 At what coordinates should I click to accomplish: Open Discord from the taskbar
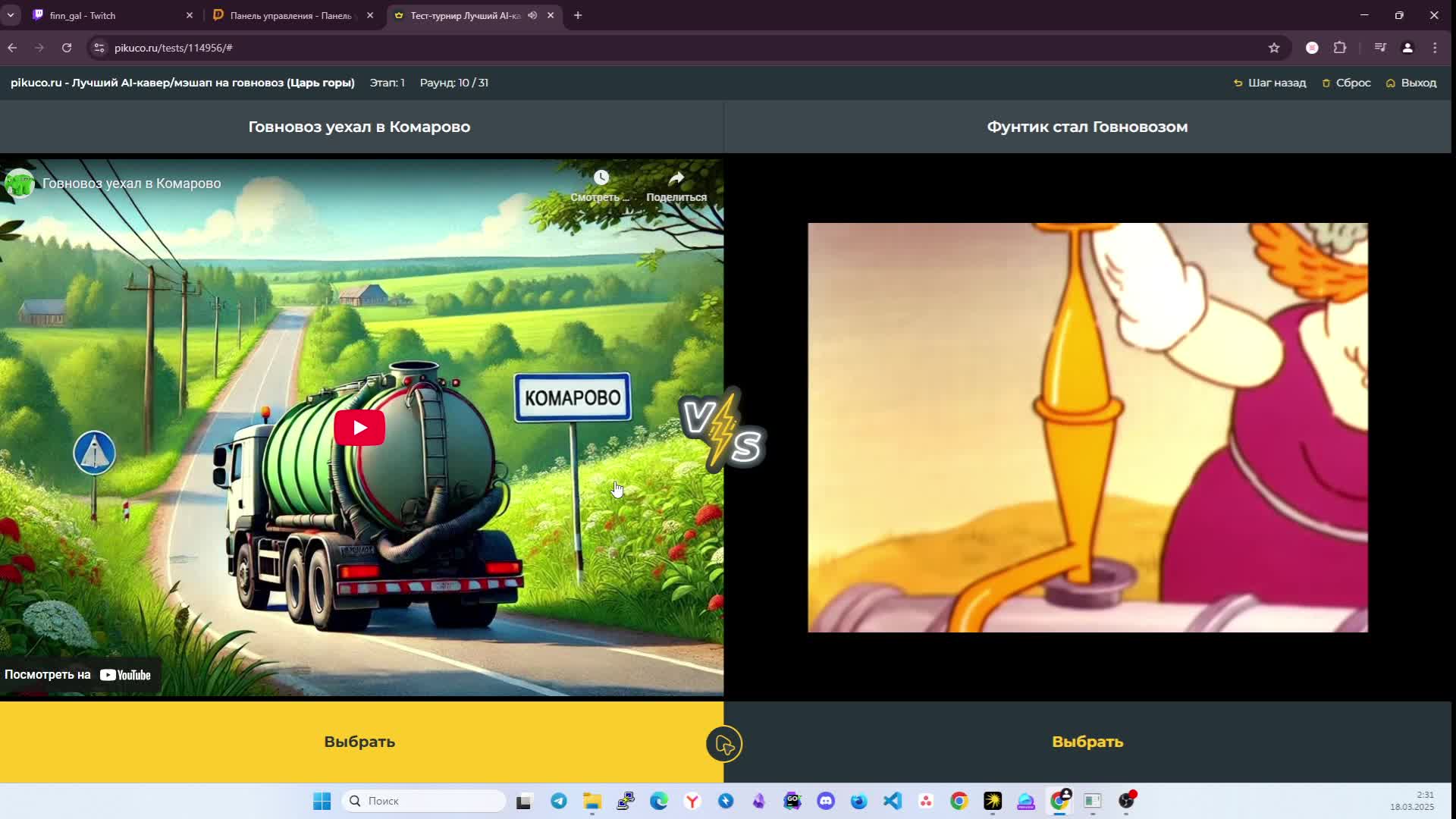pyautogui.click(x=826, y=801)
